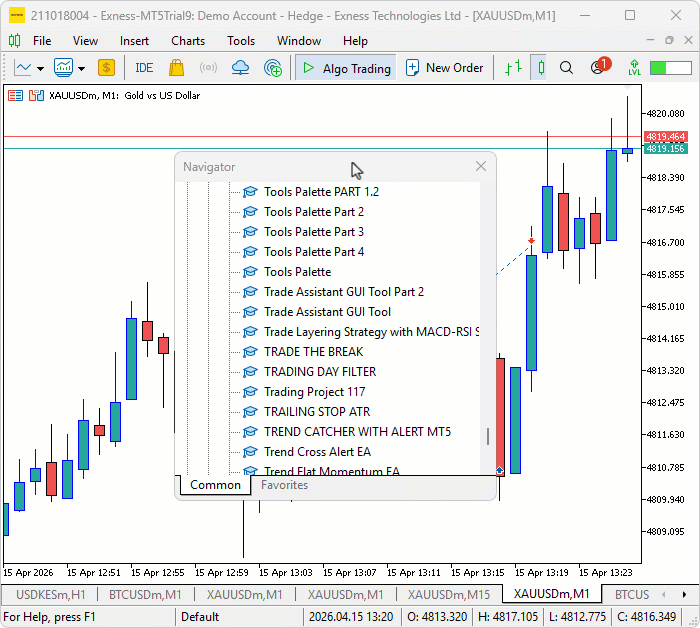Expand the indicators dropdown arrow

click(x=81, y=68)
